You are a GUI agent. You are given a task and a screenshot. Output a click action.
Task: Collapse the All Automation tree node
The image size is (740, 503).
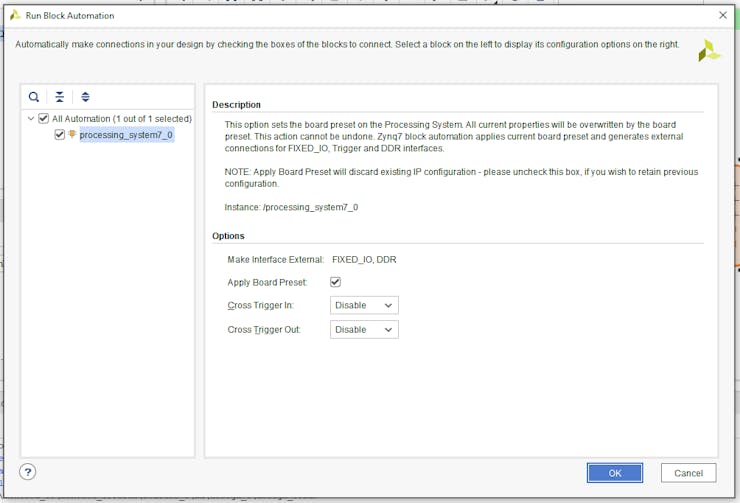[x=31, y=119]
